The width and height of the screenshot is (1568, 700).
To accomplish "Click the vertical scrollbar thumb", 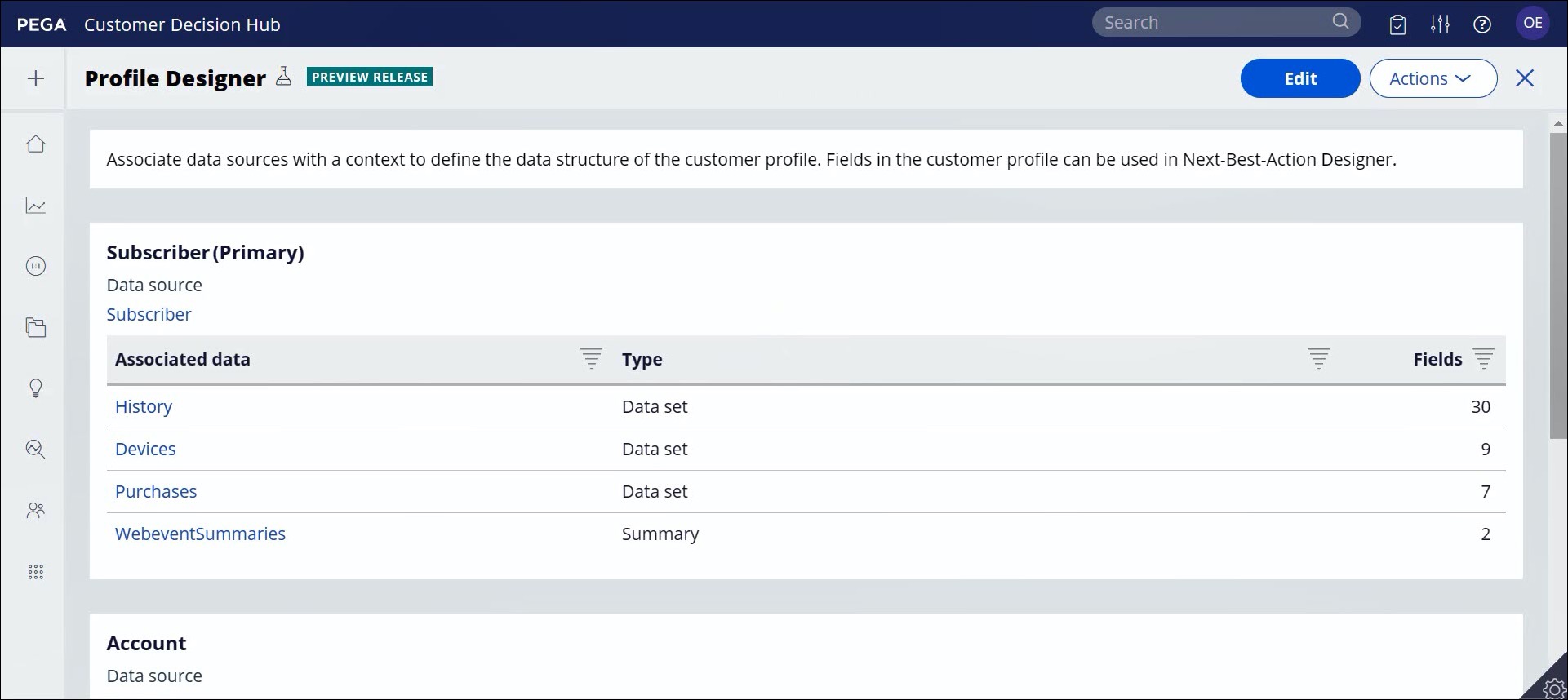I will 1557,286.
